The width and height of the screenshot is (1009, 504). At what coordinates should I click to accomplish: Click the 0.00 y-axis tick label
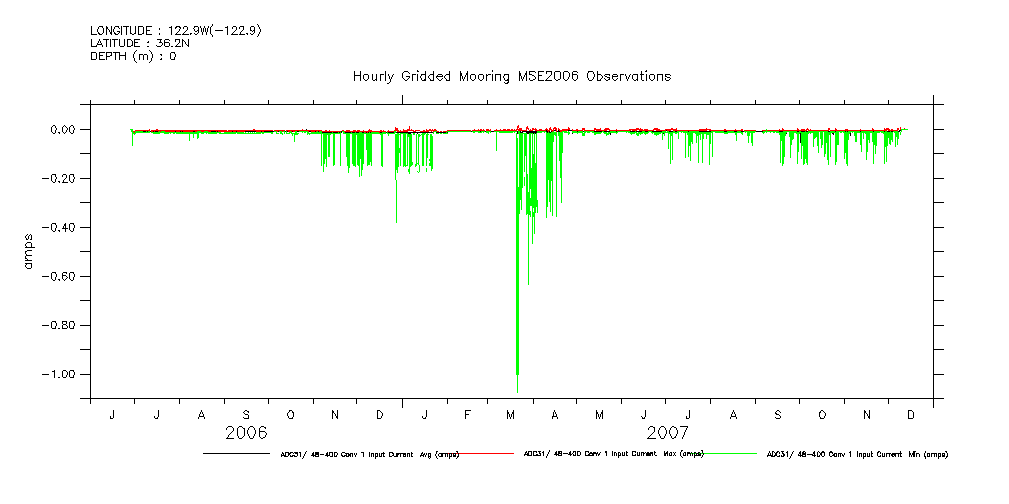click(62, 130)
